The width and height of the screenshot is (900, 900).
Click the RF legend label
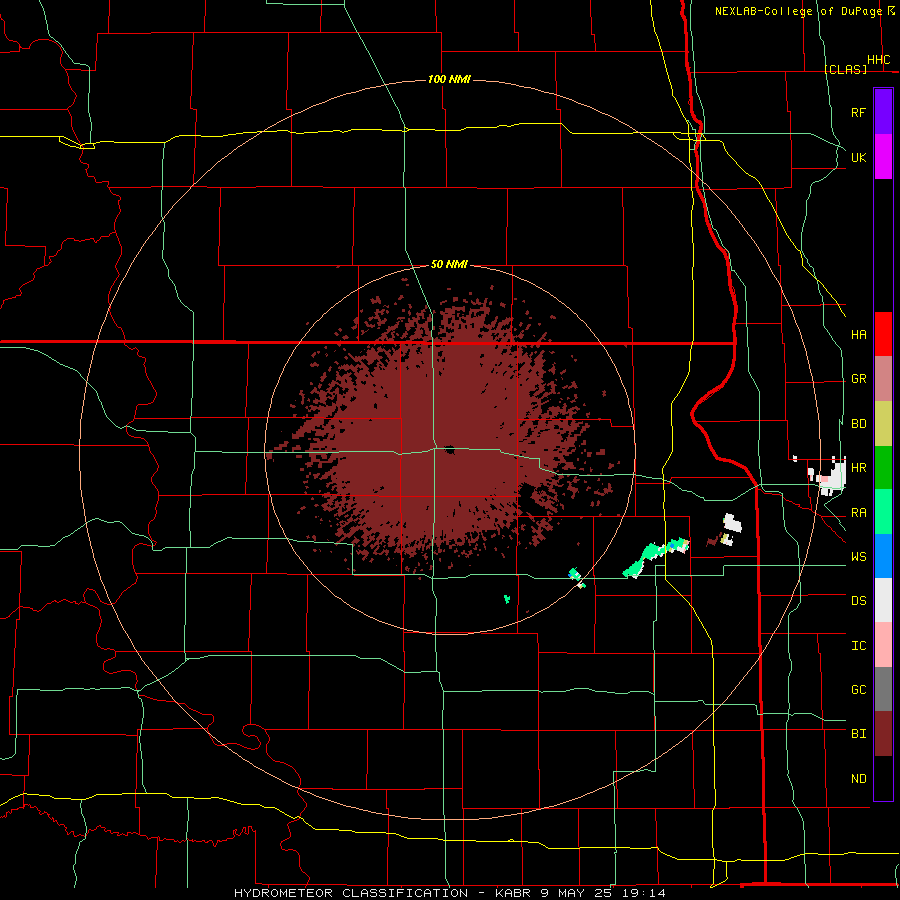tap(858, 112)
